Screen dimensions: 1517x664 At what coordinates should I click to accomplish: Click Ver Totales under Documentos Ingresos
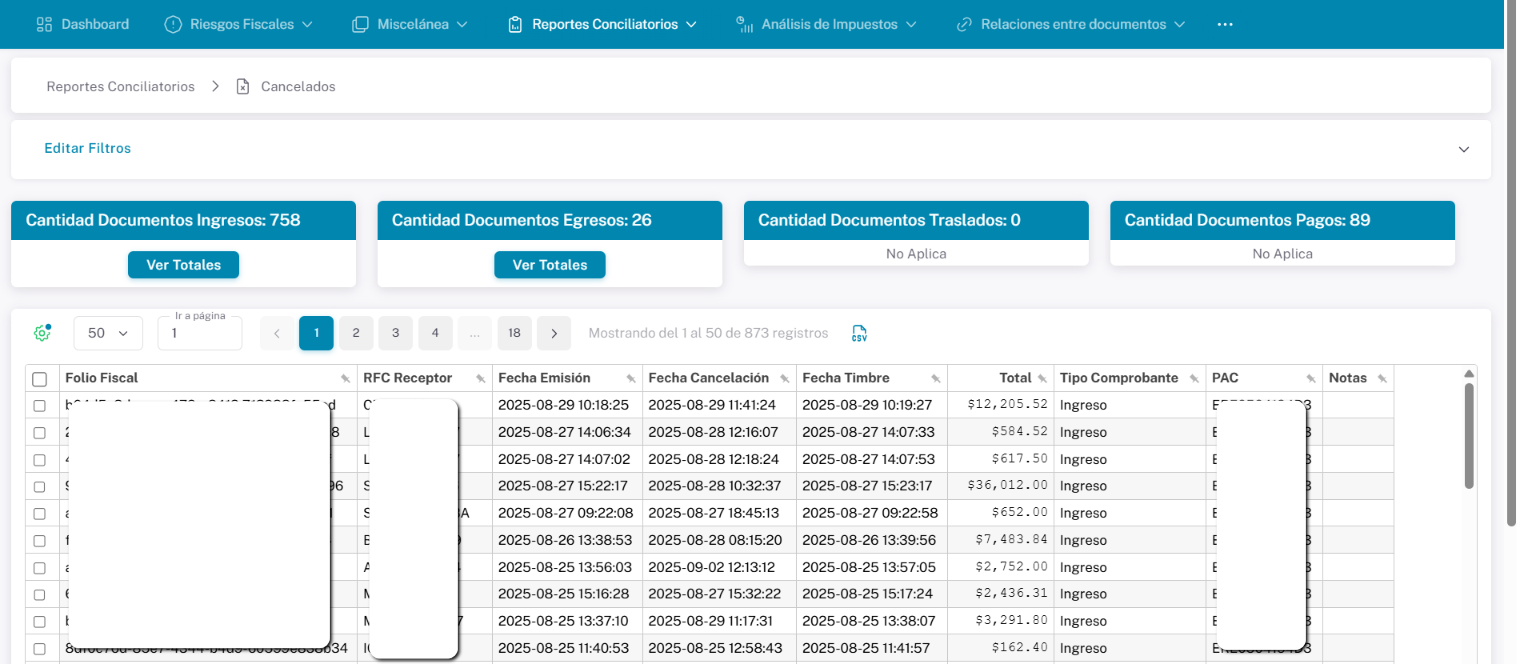coord(183,265)
